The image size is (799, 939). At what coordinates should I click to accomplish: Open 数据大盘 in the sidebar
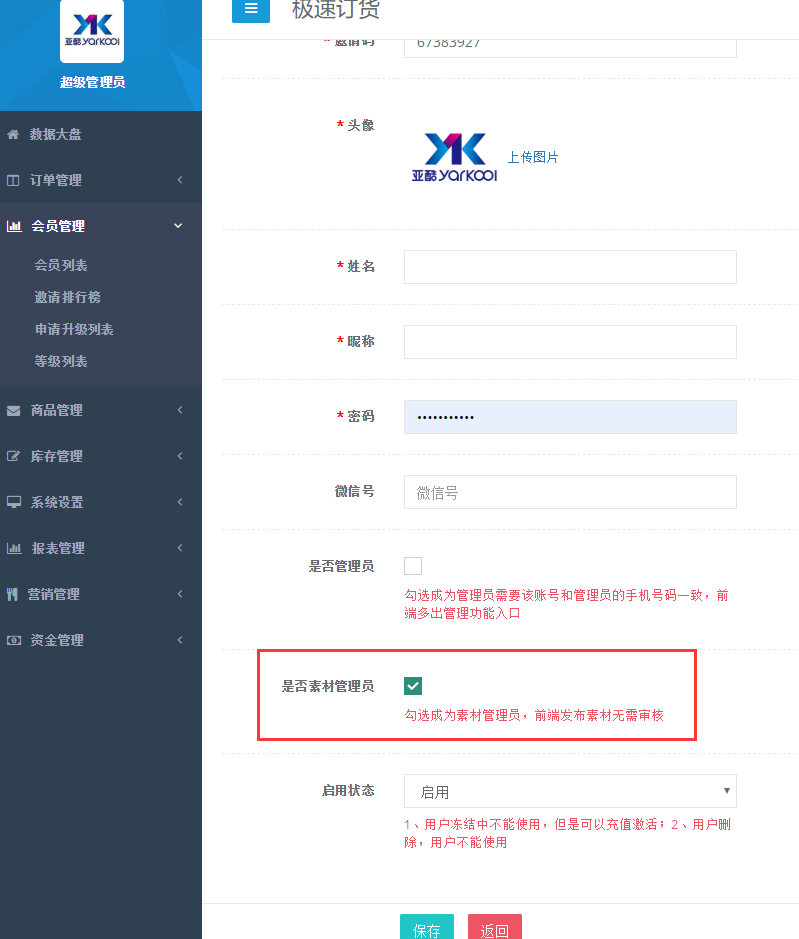pos(55,134)
